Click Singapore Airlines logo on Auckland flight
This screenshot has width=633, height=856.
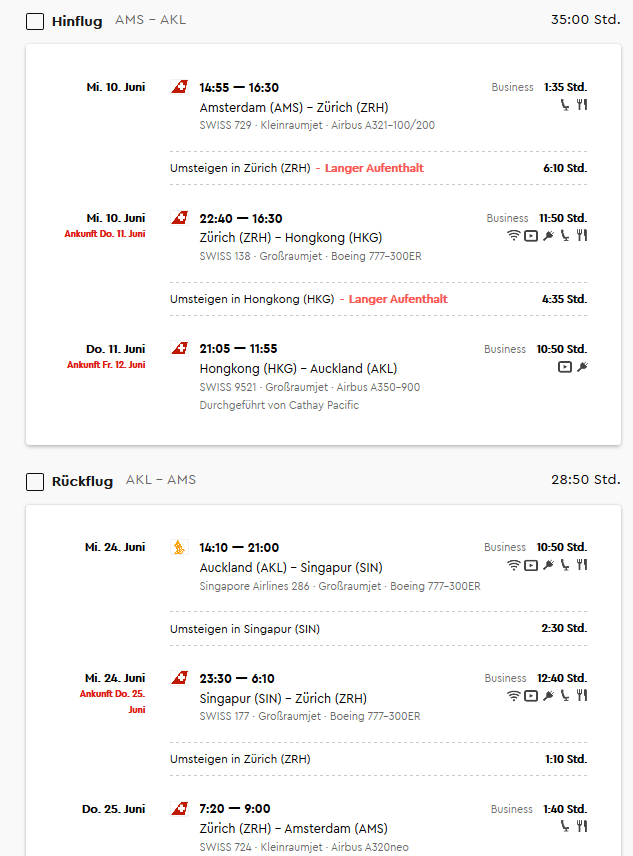(x=179, y=547)
